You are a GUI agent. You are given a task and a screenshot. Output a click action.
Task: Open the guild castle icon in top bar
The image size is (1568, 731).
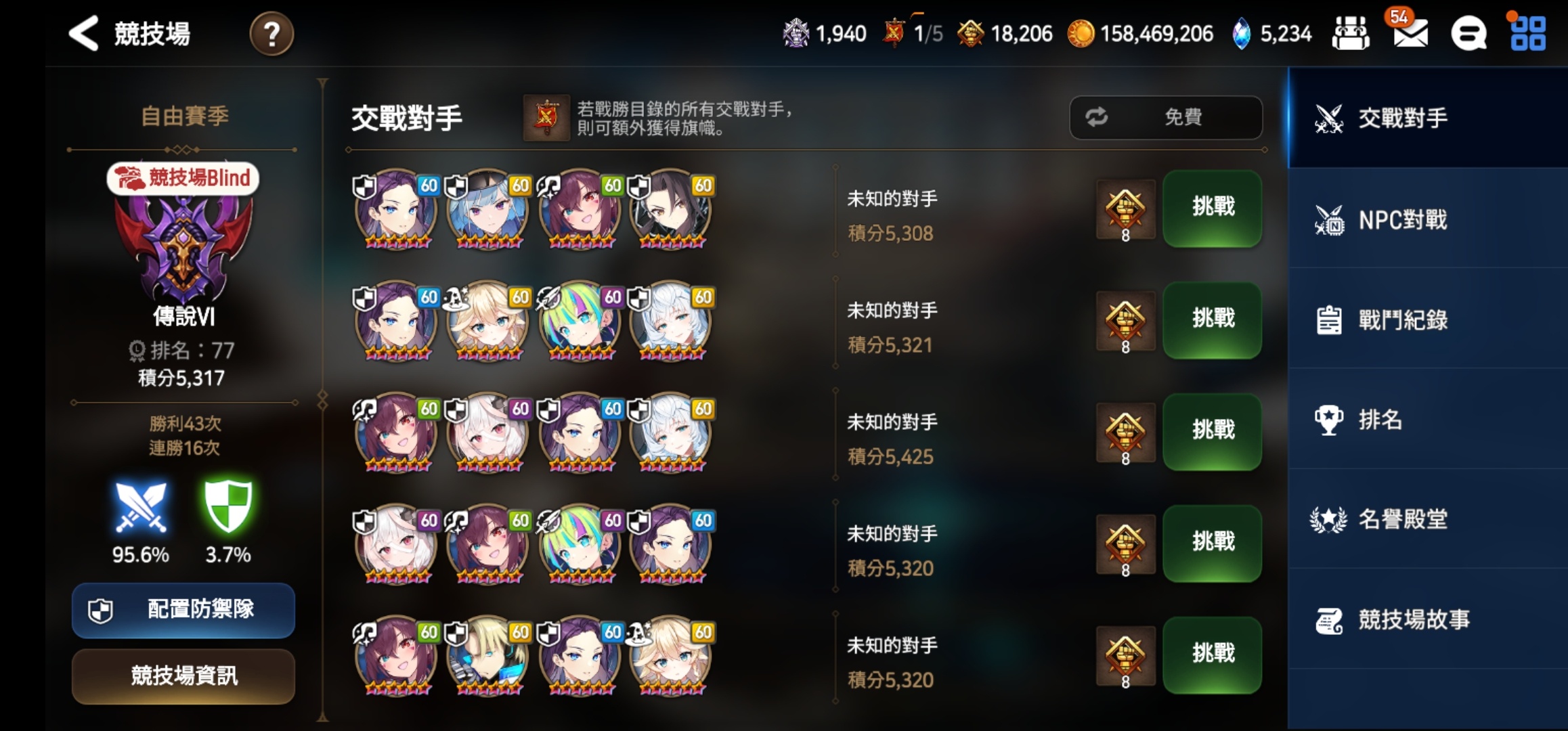1351,33
